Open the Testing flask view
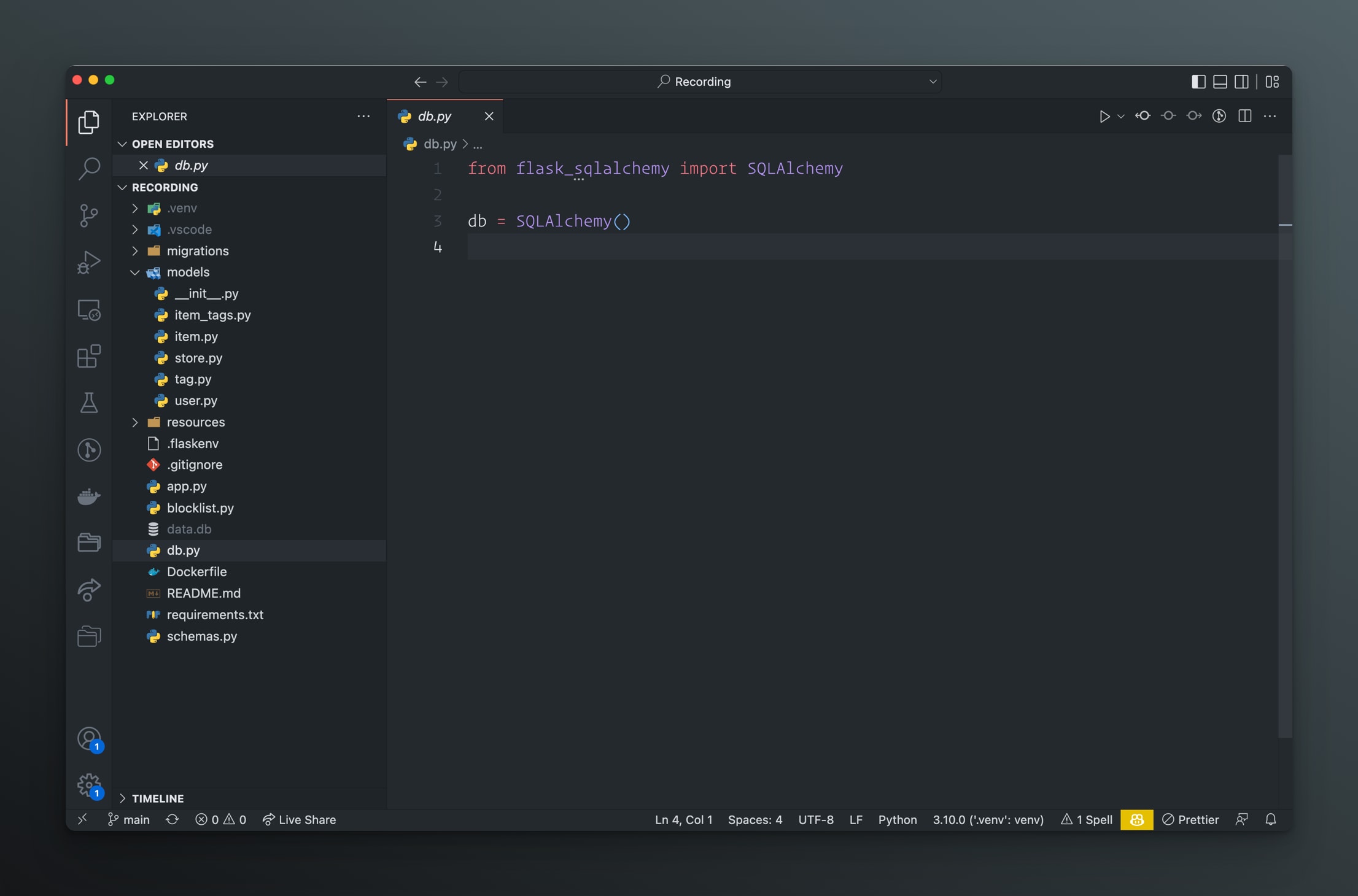Image resolution: width=1358 pixels, height=896 pixels. (89, 403)
